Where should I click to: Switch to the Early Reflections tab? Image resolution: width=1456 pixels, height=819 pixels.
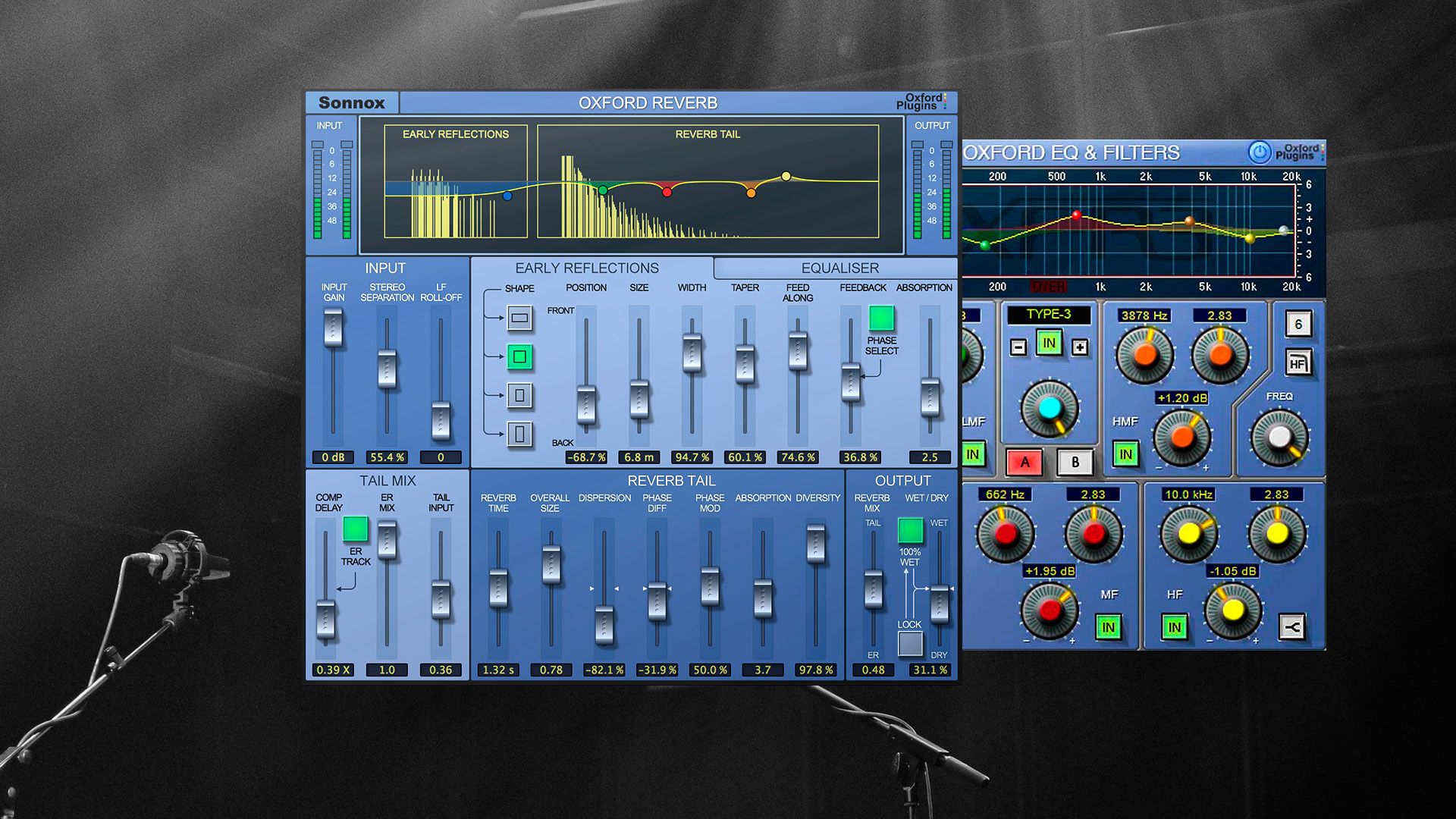coord(587,268)
